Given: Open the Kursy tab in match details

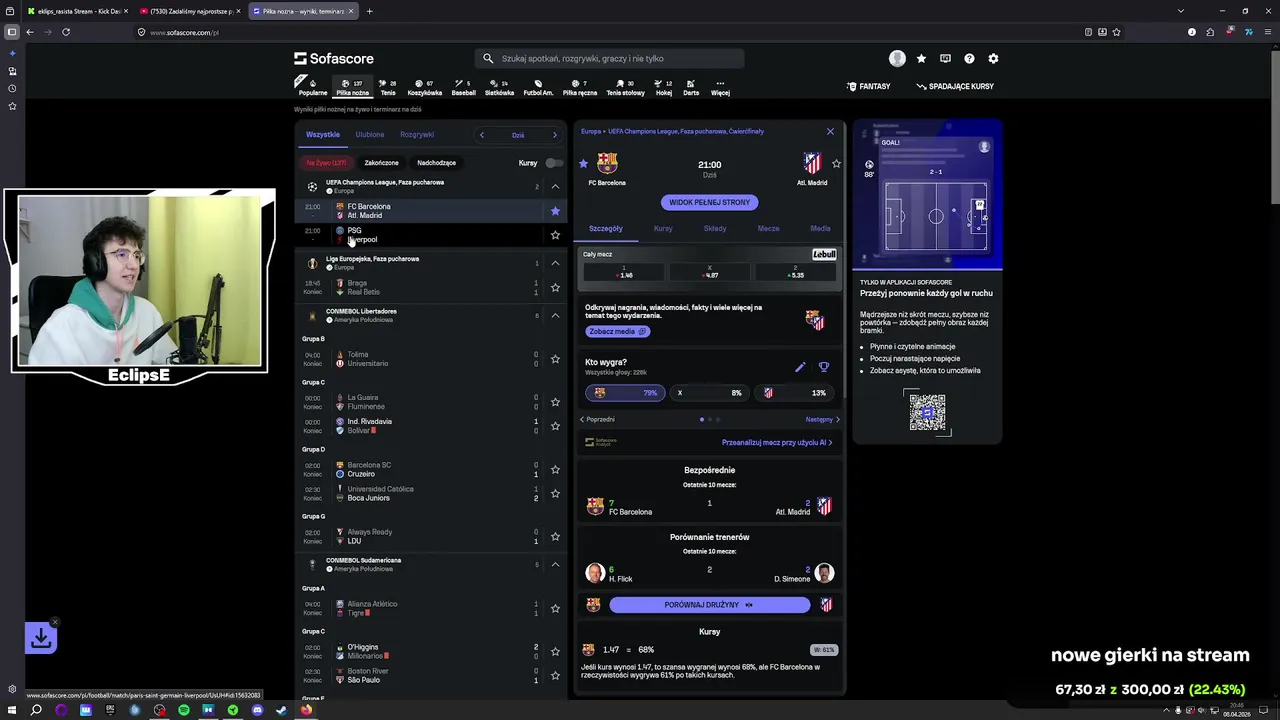Looking at the screenshot, I should (x=663, y=229).
